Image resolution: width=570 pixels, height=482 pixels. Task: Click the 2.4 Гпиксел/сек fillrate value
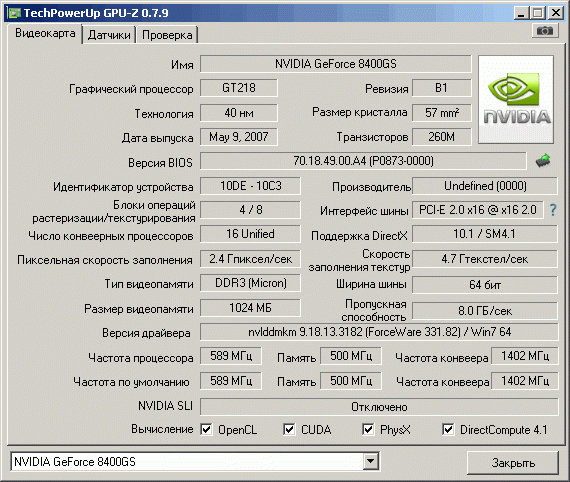(x=250, y=259)
